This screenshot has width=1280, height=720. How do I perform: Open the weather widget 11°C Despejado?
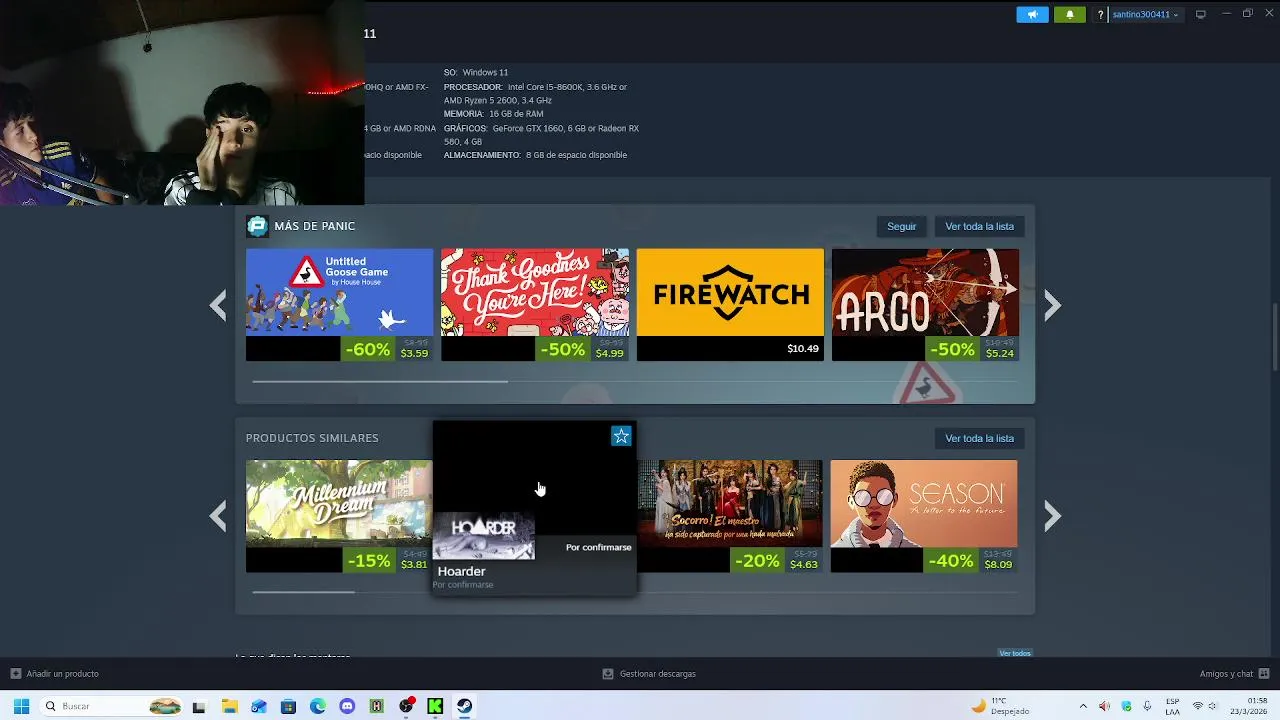[1000, 706]
